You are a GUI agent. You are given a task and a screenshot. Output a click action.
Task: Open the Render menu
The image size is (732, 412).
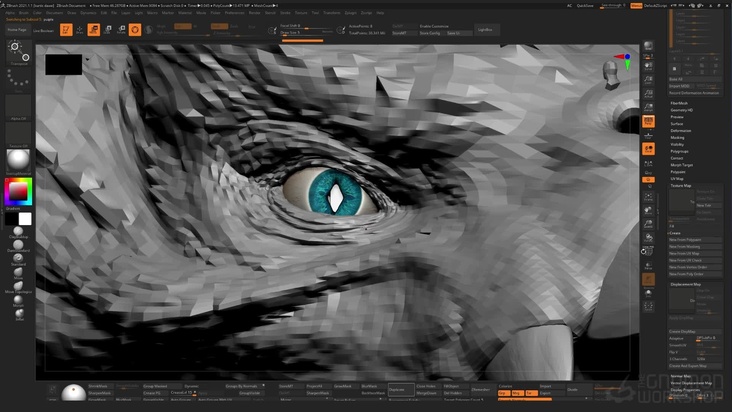(254, 13)
